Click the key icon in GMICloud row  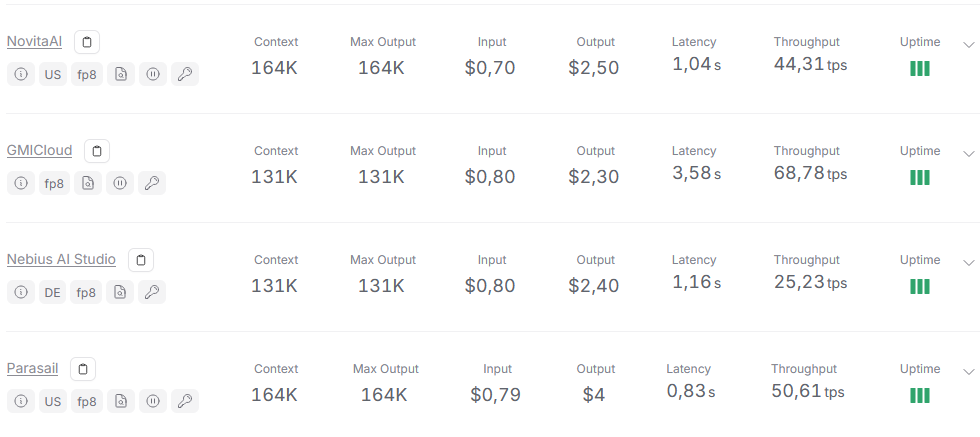tap(152, 183)
